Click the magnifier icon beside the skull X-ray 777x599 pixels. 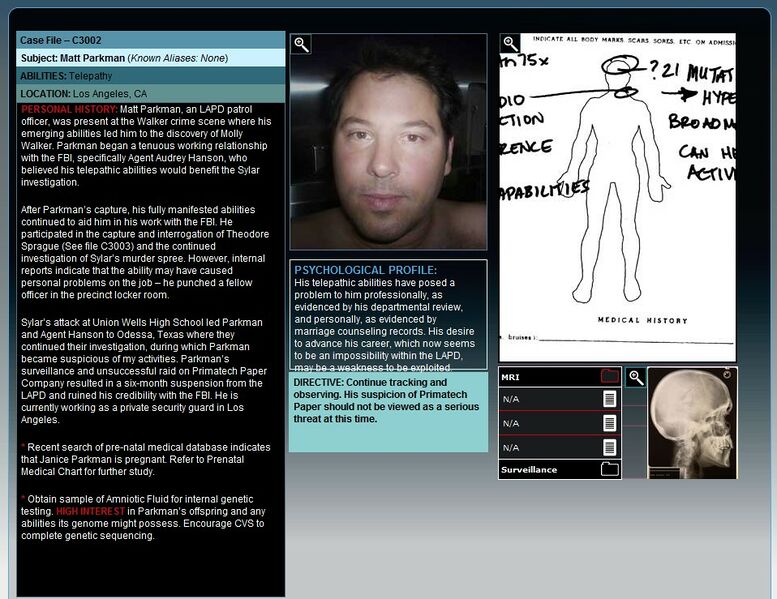pos(635,378)
